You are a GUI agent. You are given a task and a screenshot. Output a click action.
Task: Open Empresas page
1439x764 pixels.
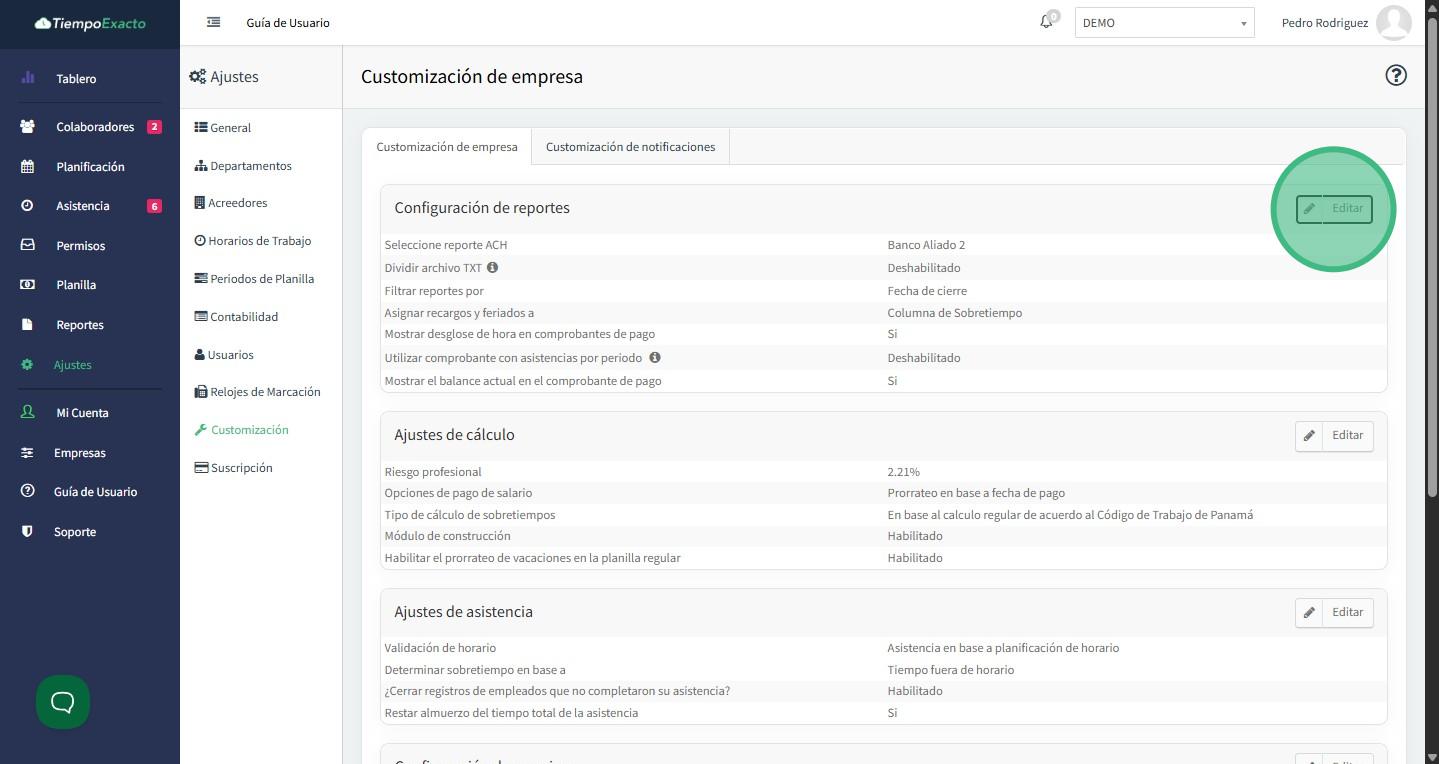coord(80,453)
